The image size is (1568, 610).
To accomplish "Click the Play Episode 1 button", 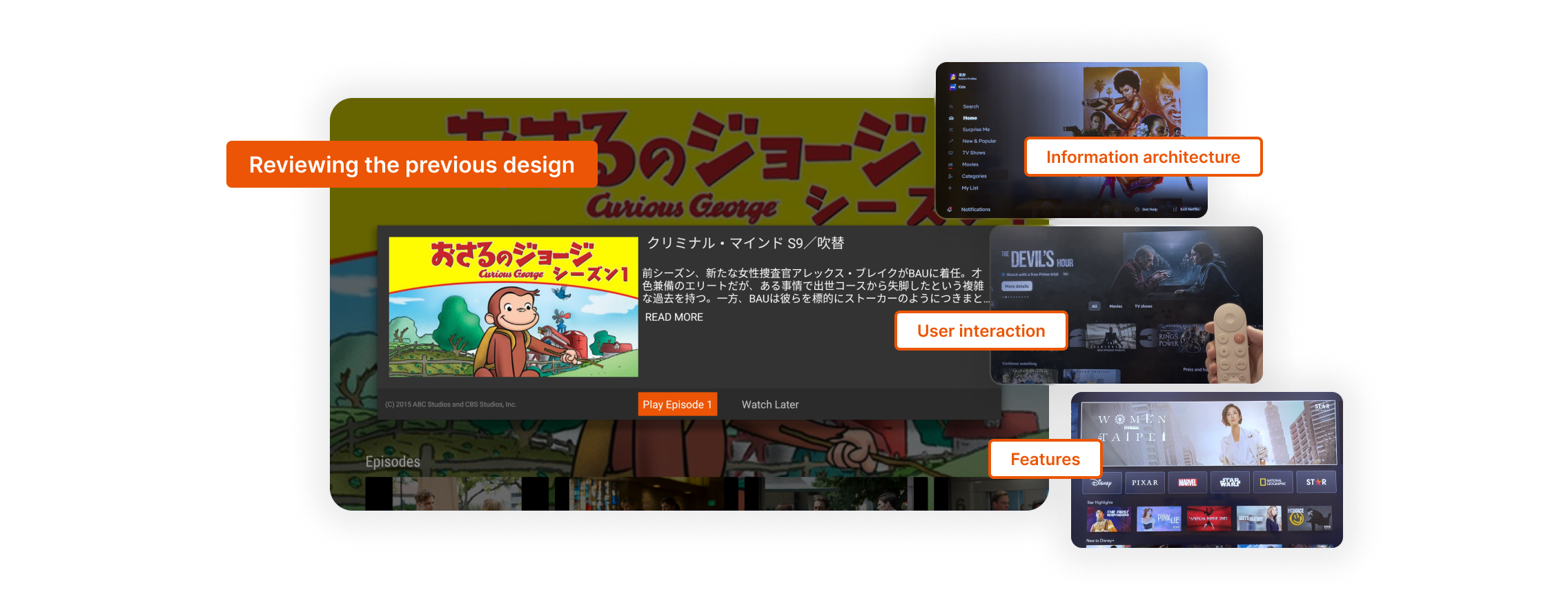I will [677, 404].
